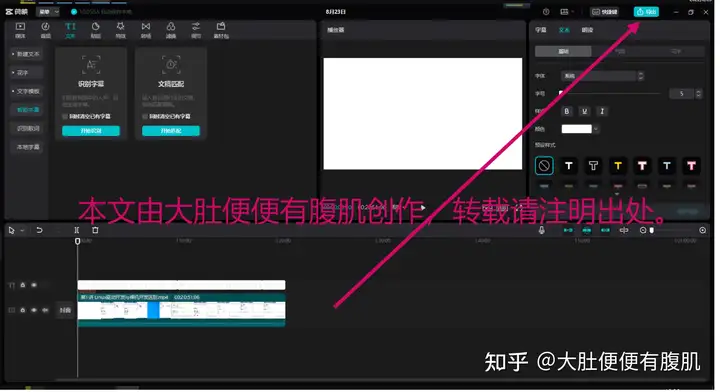Open the material package icon tab
This screenshot has height=392, width=720.
[221, 30]
